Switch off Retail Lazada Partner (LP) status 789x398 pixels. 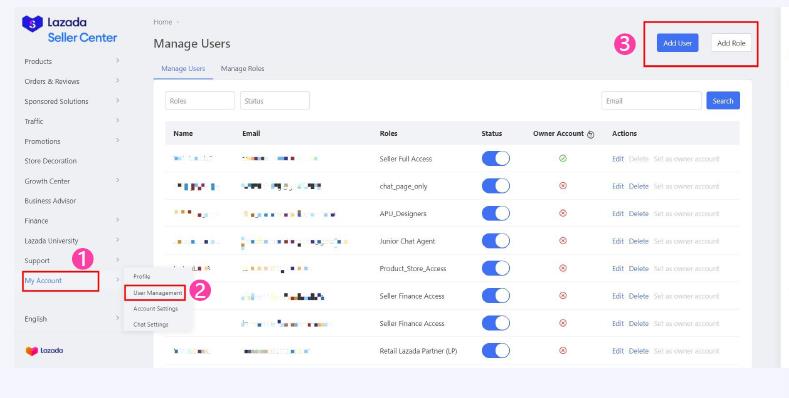(x=496, y=351)
